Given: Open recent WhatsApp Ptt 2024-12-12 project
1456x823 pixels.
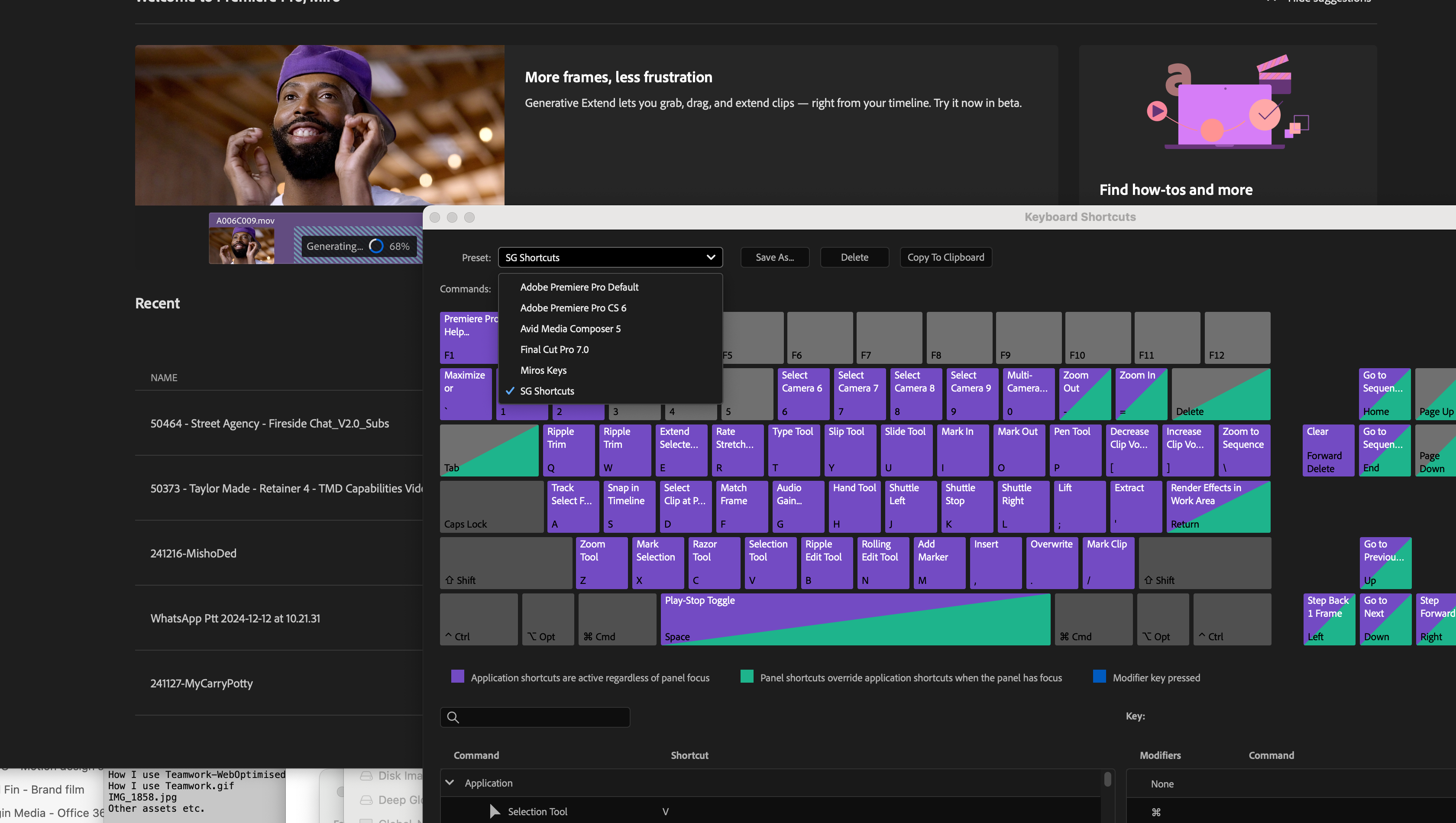Looking at the screenshot, I should pyautogui.click(x=235, y=619).
